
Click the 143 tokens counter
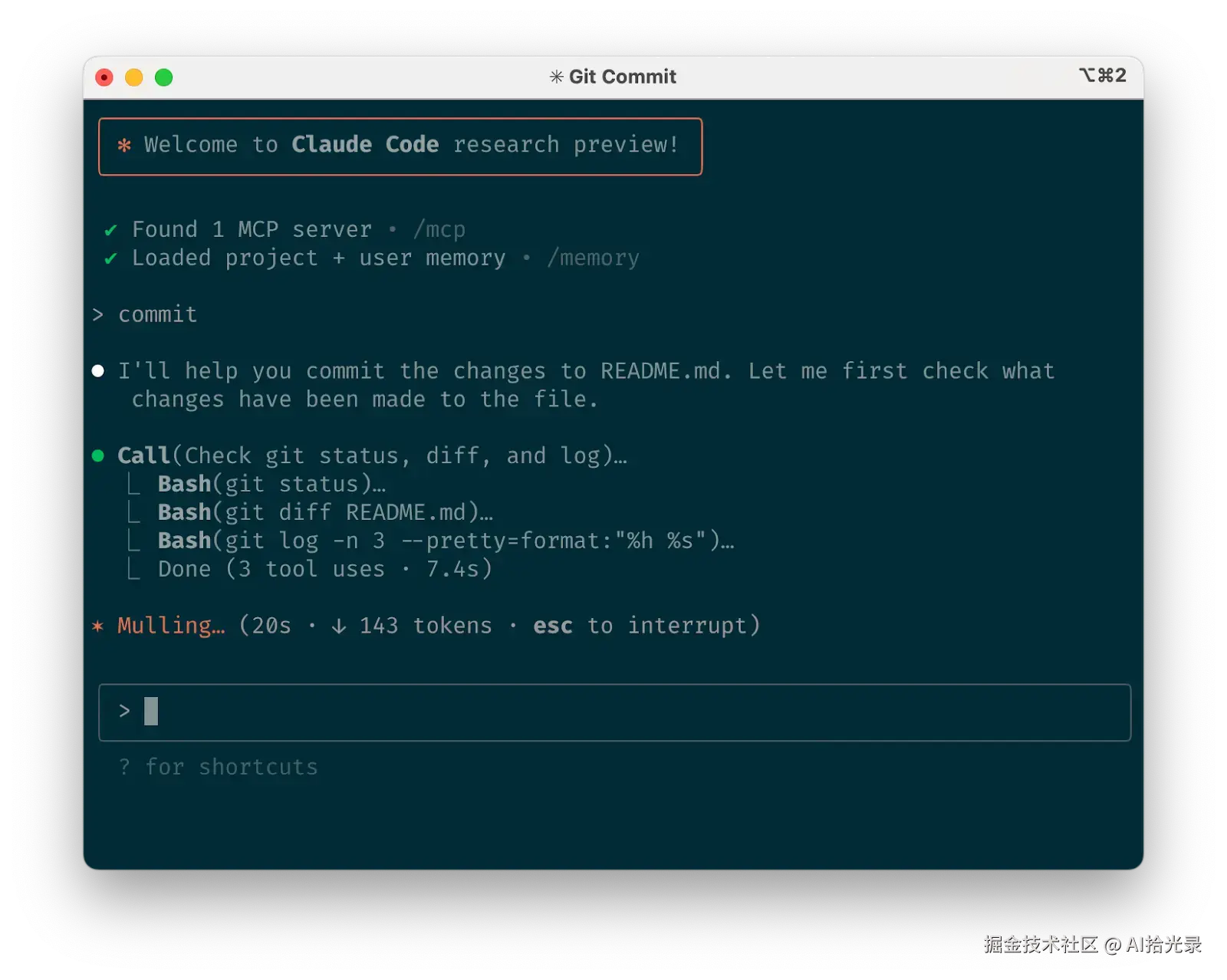(x=426, y=626)
